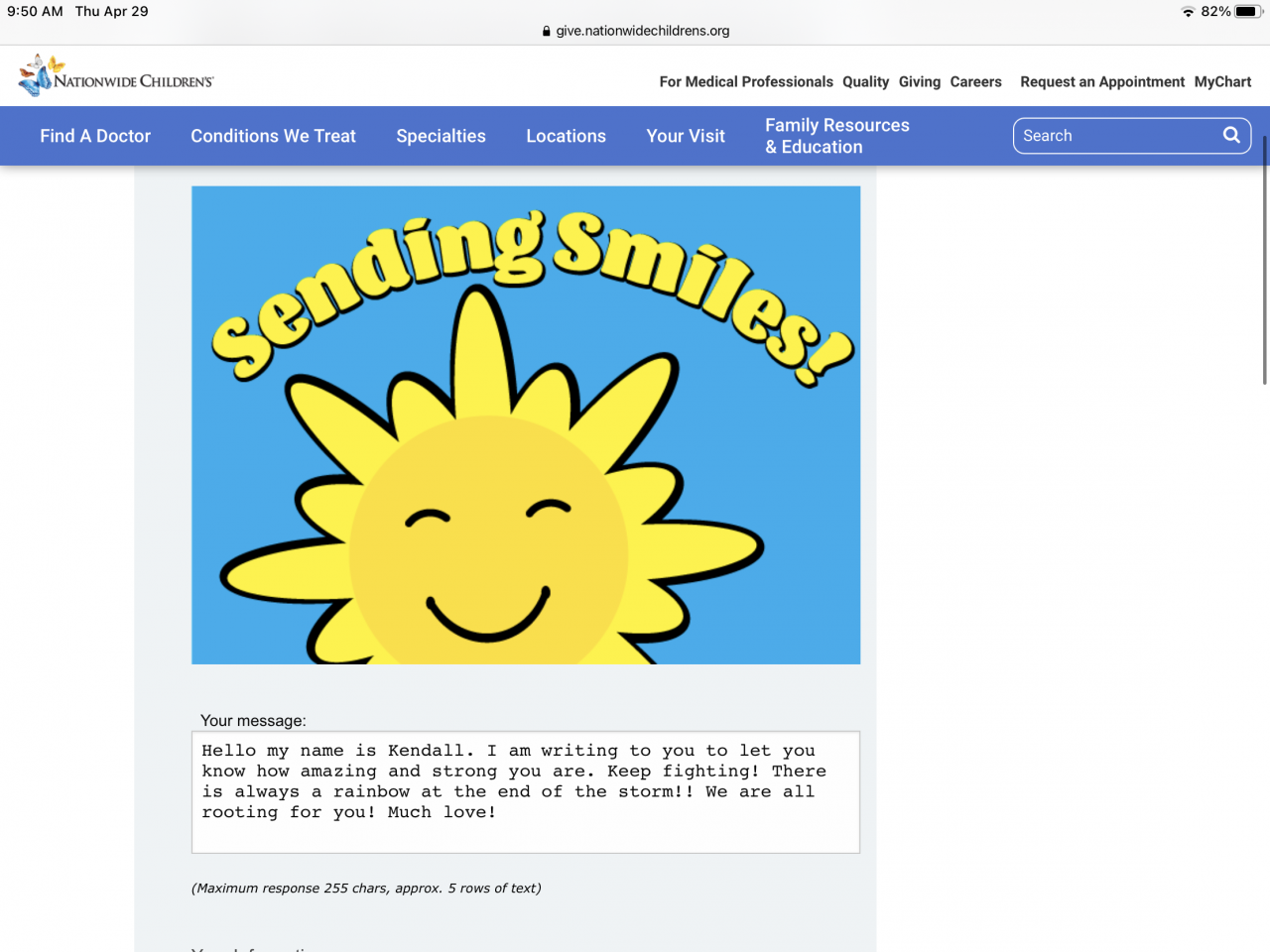
Task: Open the Careers link
Action: click(976, 82)
